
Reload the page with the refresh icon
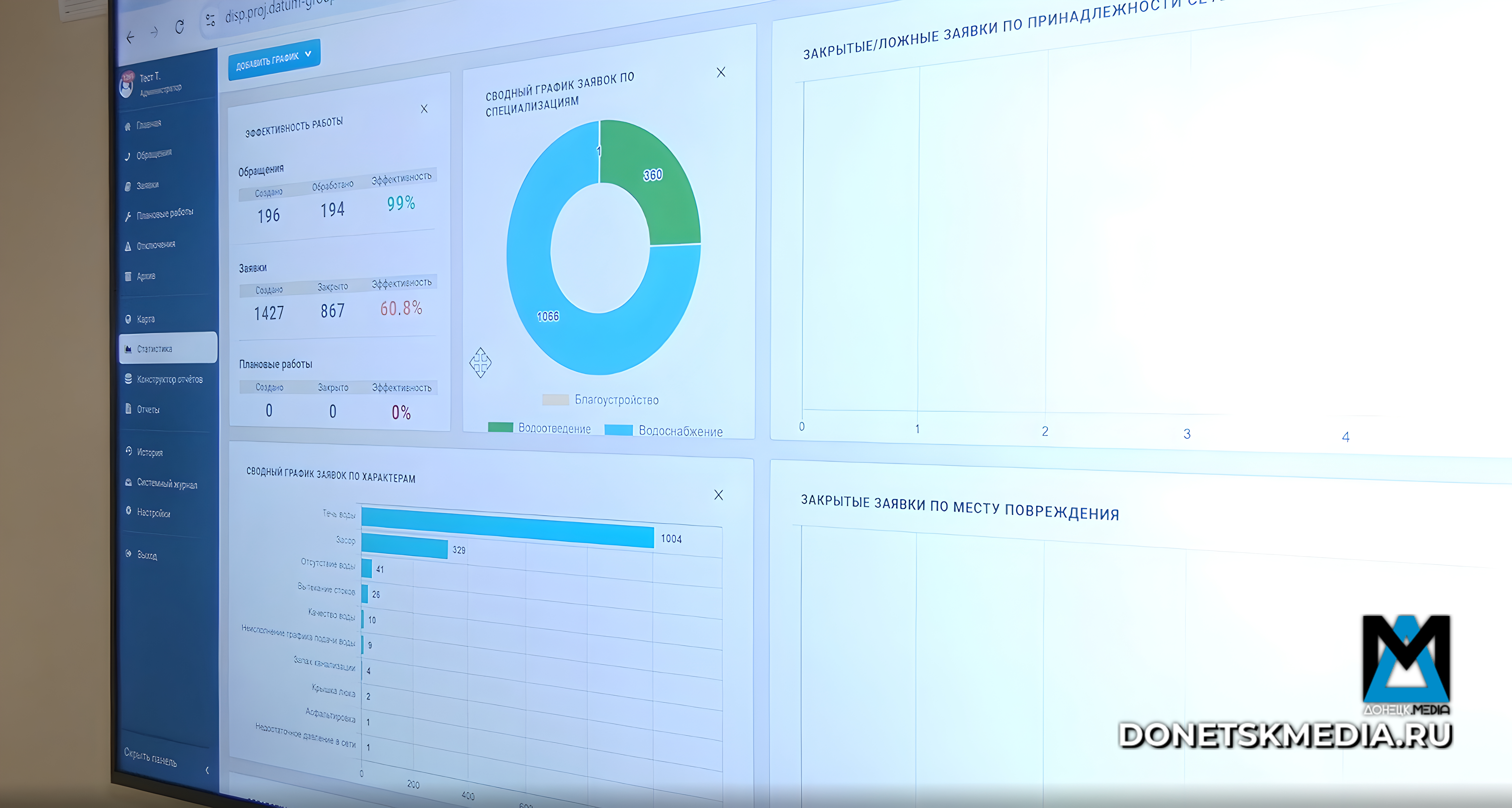click(180, 26)
